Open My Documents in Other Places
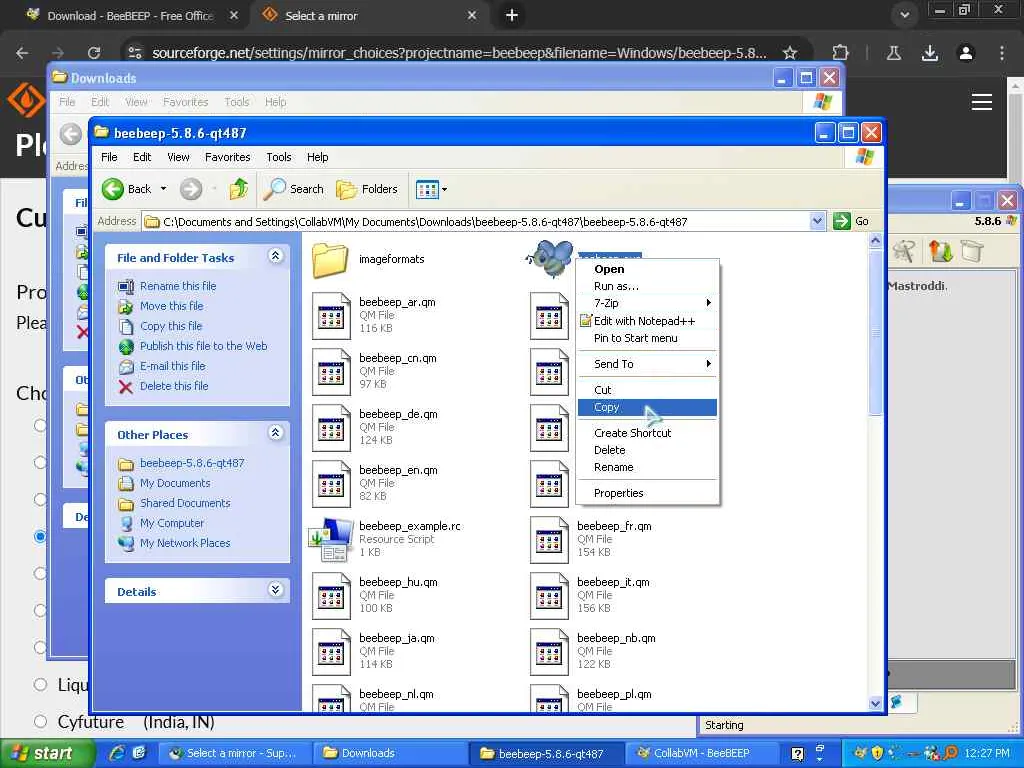1024x768 pixels. pos(175,483)
